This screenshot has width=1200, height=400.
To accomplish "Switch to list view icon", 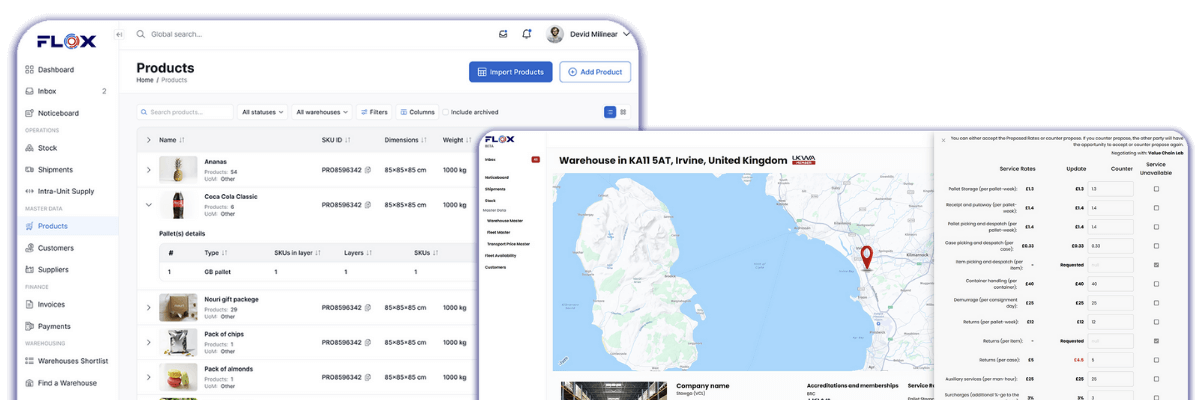I will tap(610, 112).
